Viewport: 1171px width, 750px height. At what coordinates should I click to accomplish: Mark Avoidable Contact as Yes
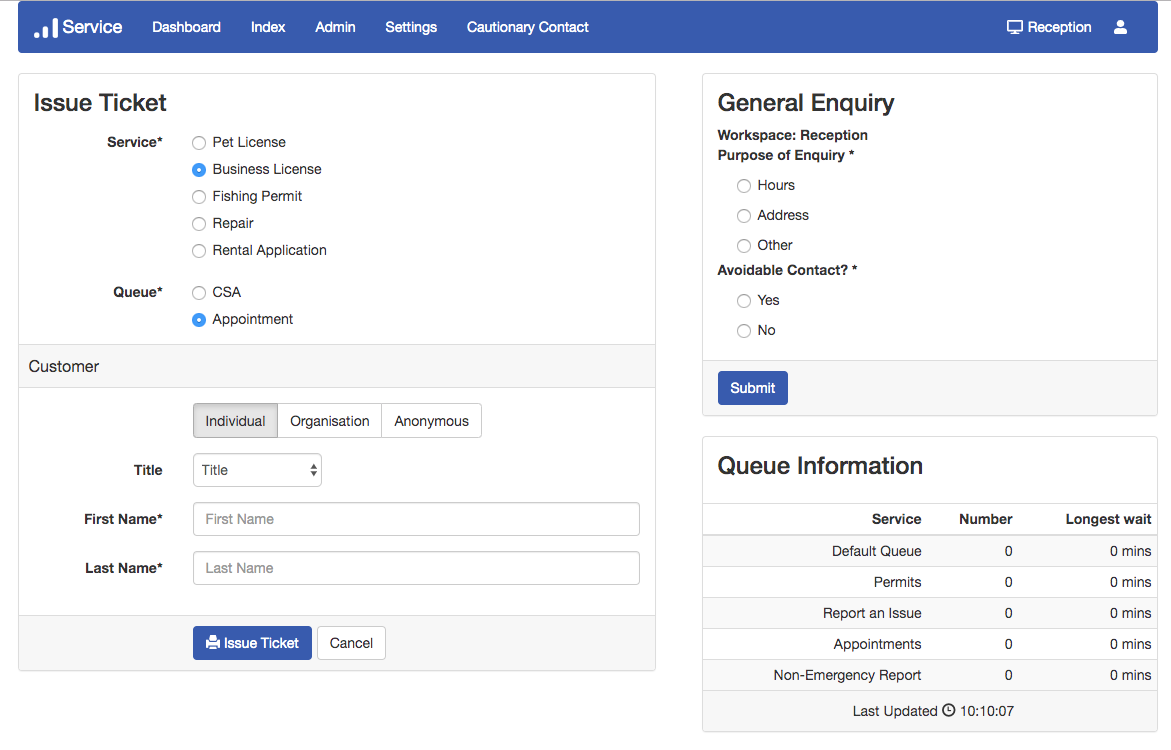click(x=744, y=301)
